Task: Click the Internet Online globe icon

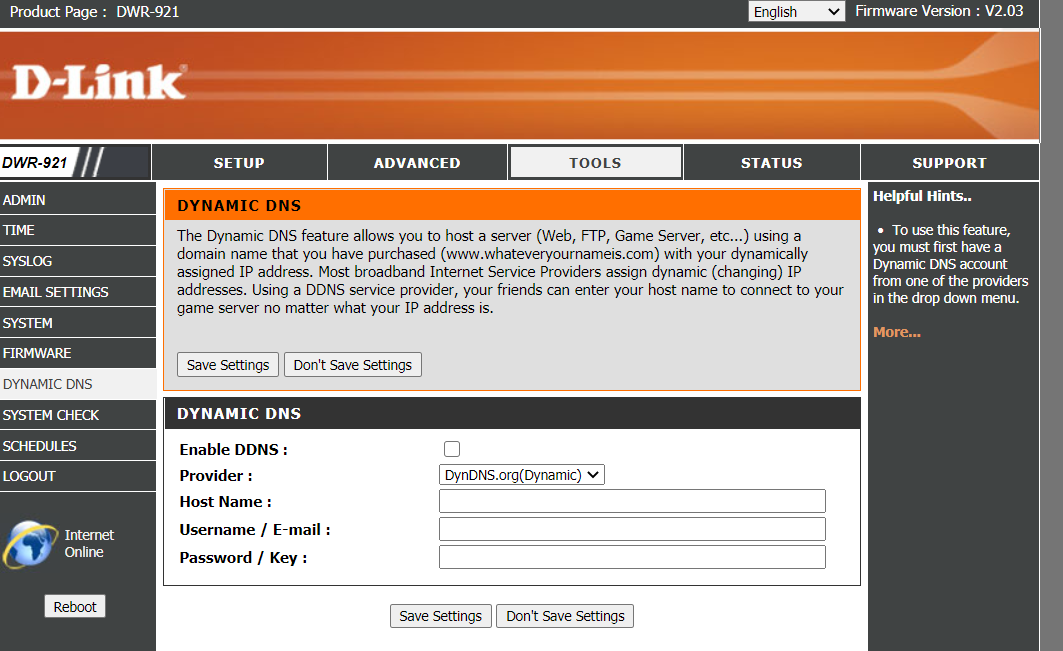Action: (x=30, y=544)
